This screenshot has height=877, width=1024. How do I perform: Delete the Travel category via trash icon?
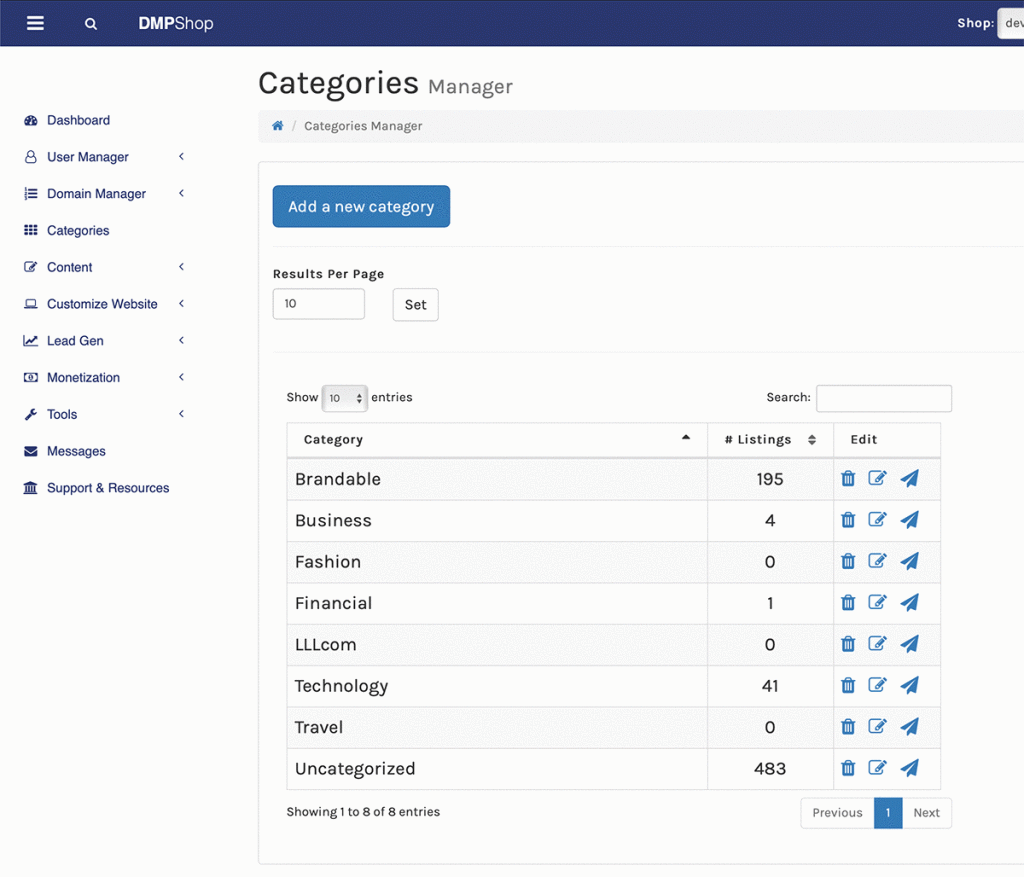848,727
